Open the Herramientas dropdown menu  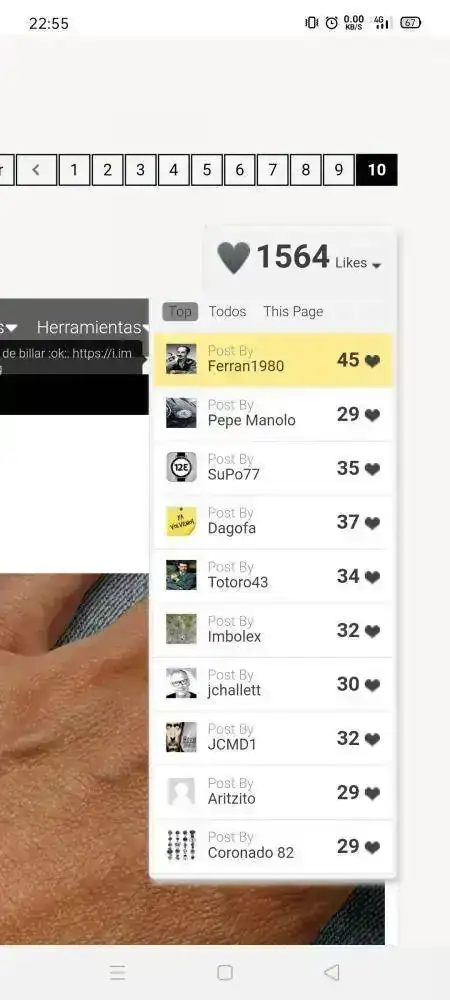93,327
